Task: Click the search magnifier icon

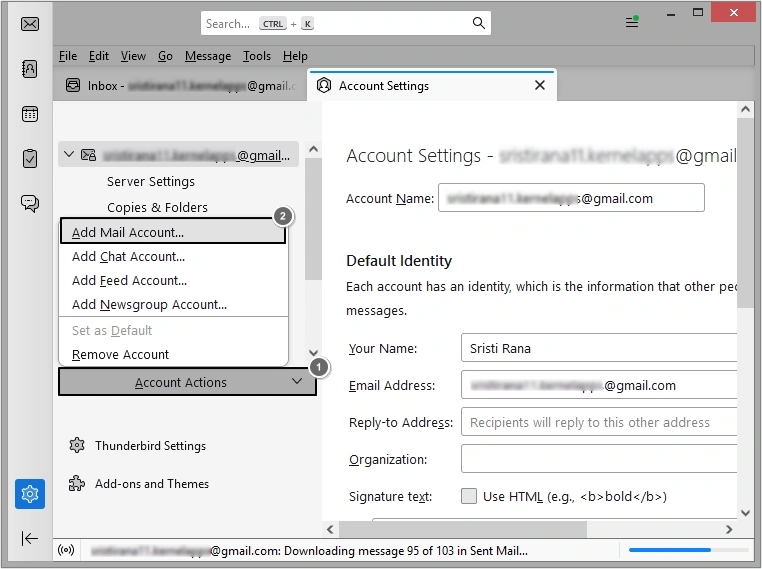Action: click(479, 23)
